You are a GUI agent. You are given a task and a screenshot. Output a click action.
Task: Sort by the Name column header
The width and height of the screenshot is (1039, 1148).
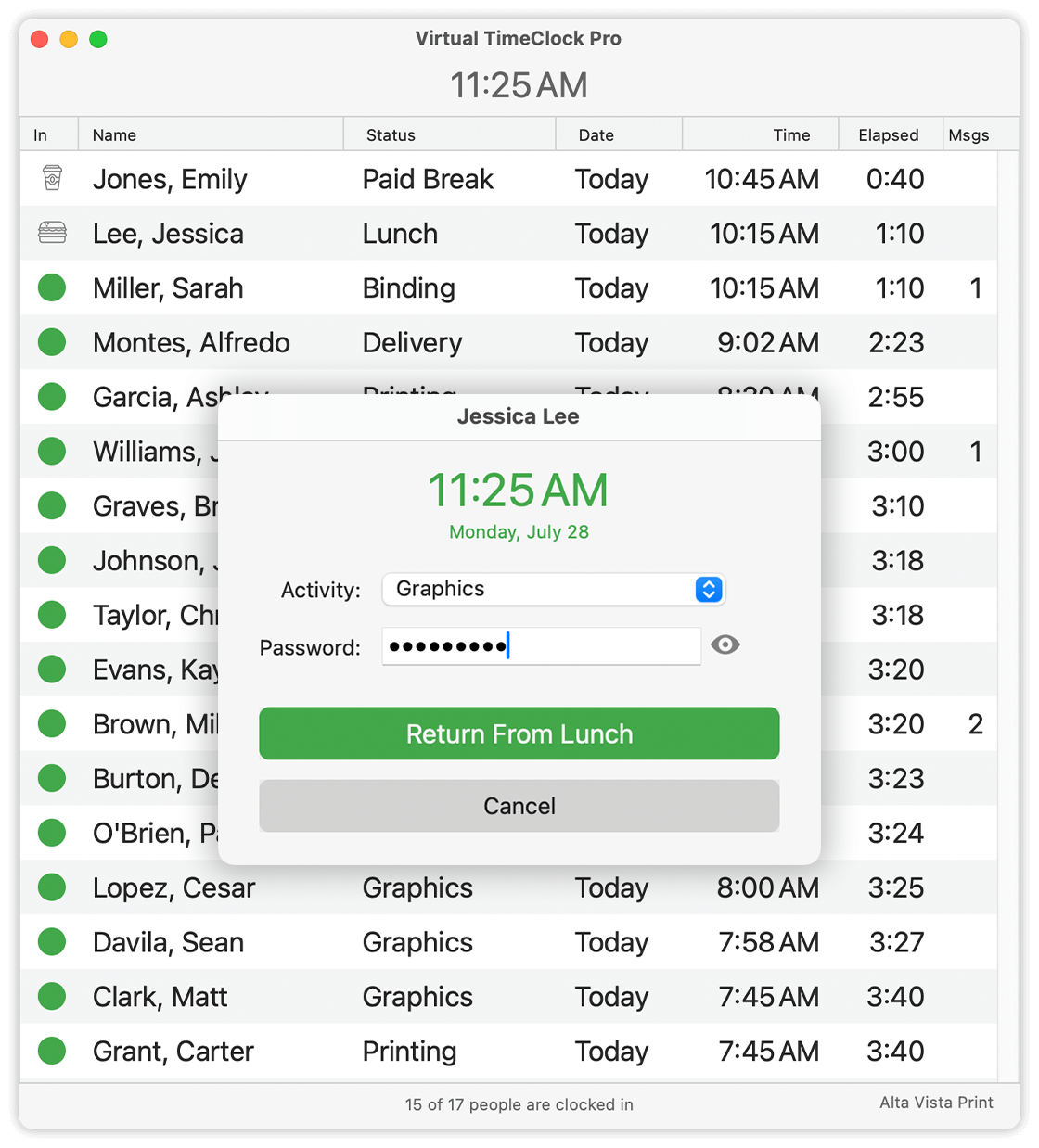click(212, 134)
